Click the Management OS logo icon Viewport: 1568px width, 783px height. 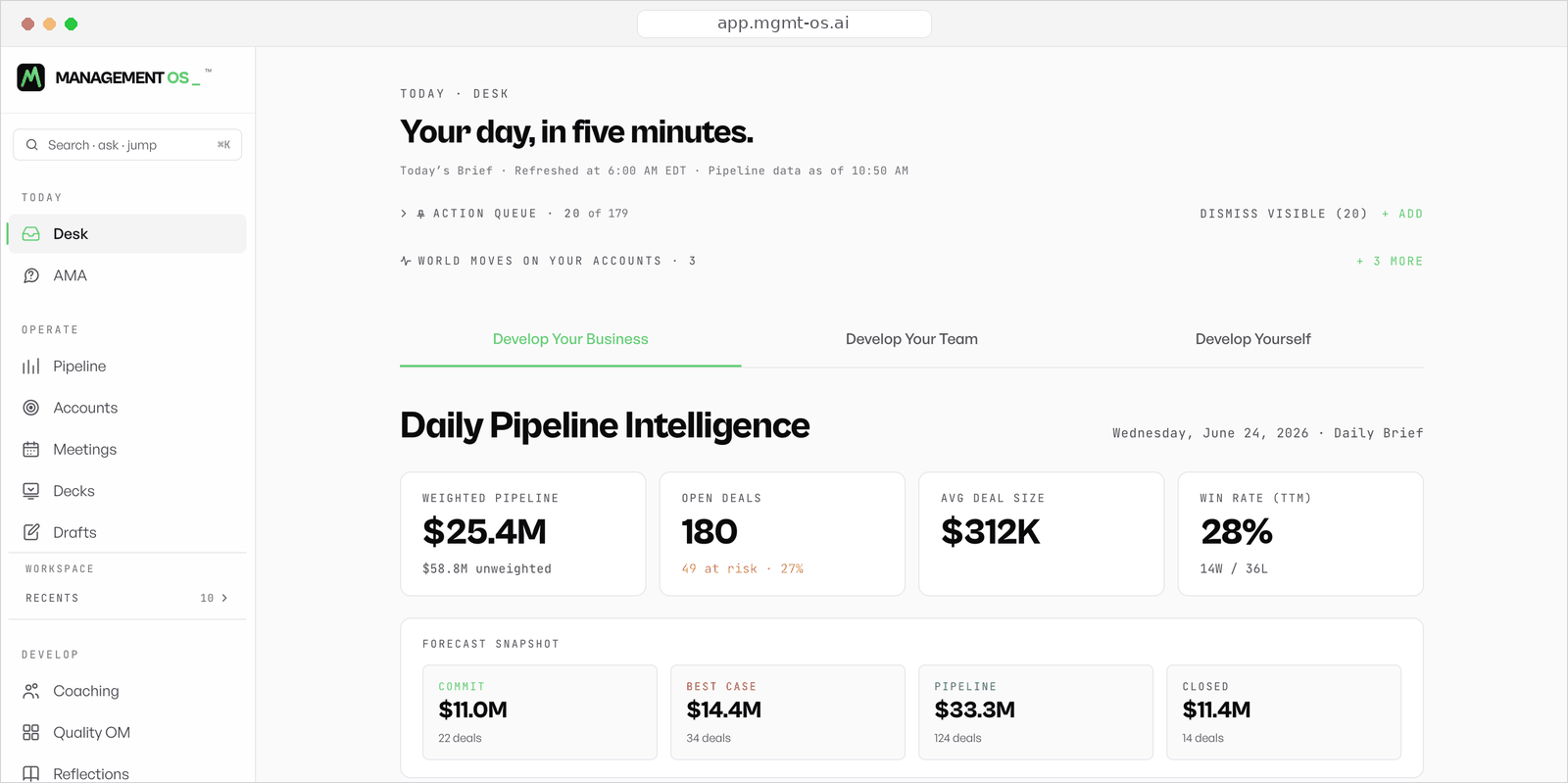pos(31,77)
